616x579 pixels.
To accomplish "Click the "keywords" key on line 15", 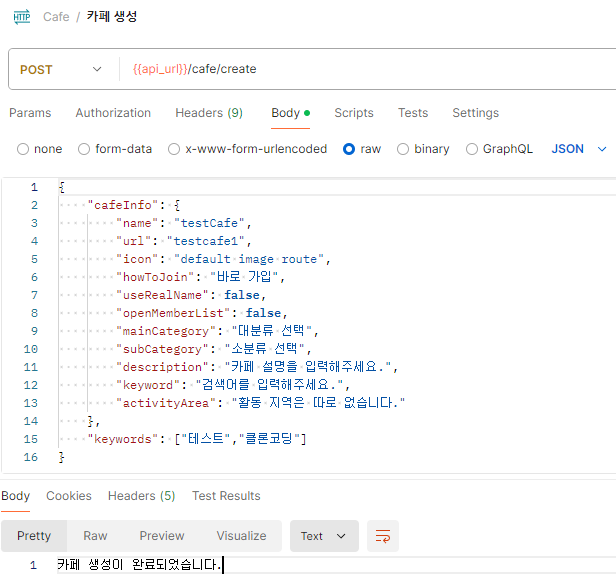I will [x=123, y=439].
